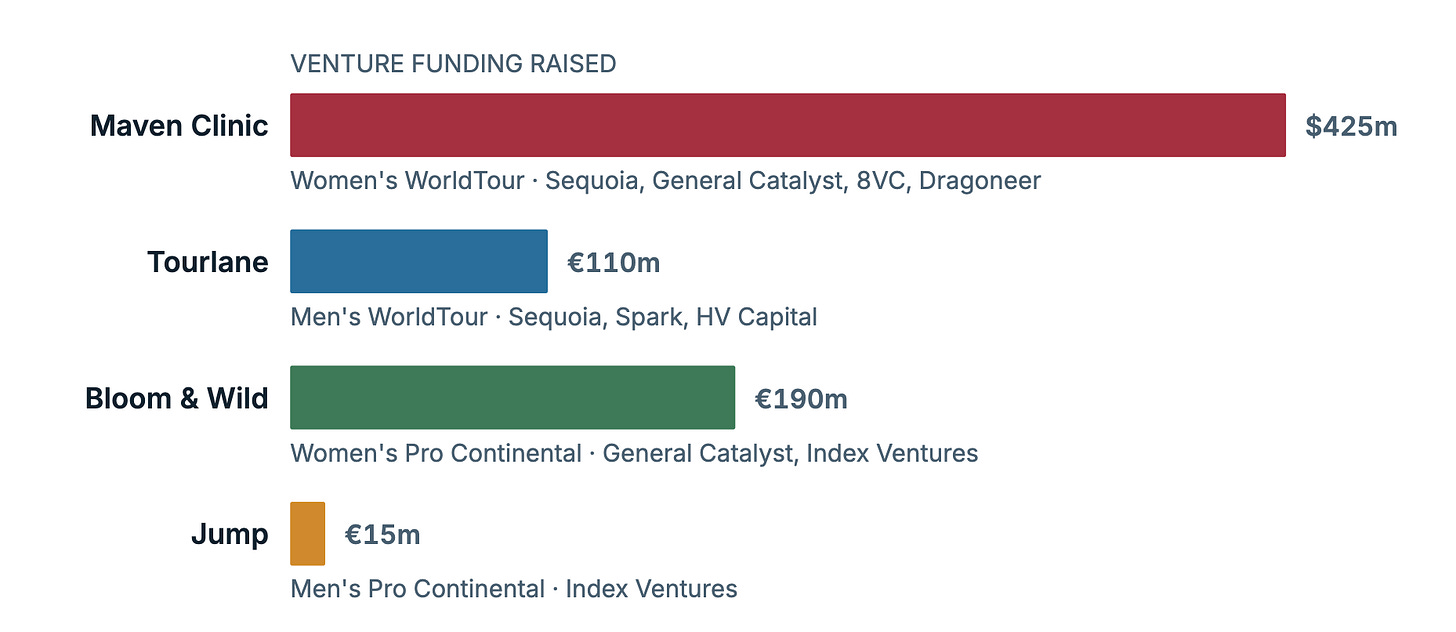
Task: Select the Tourlane label
Action: 208,262
